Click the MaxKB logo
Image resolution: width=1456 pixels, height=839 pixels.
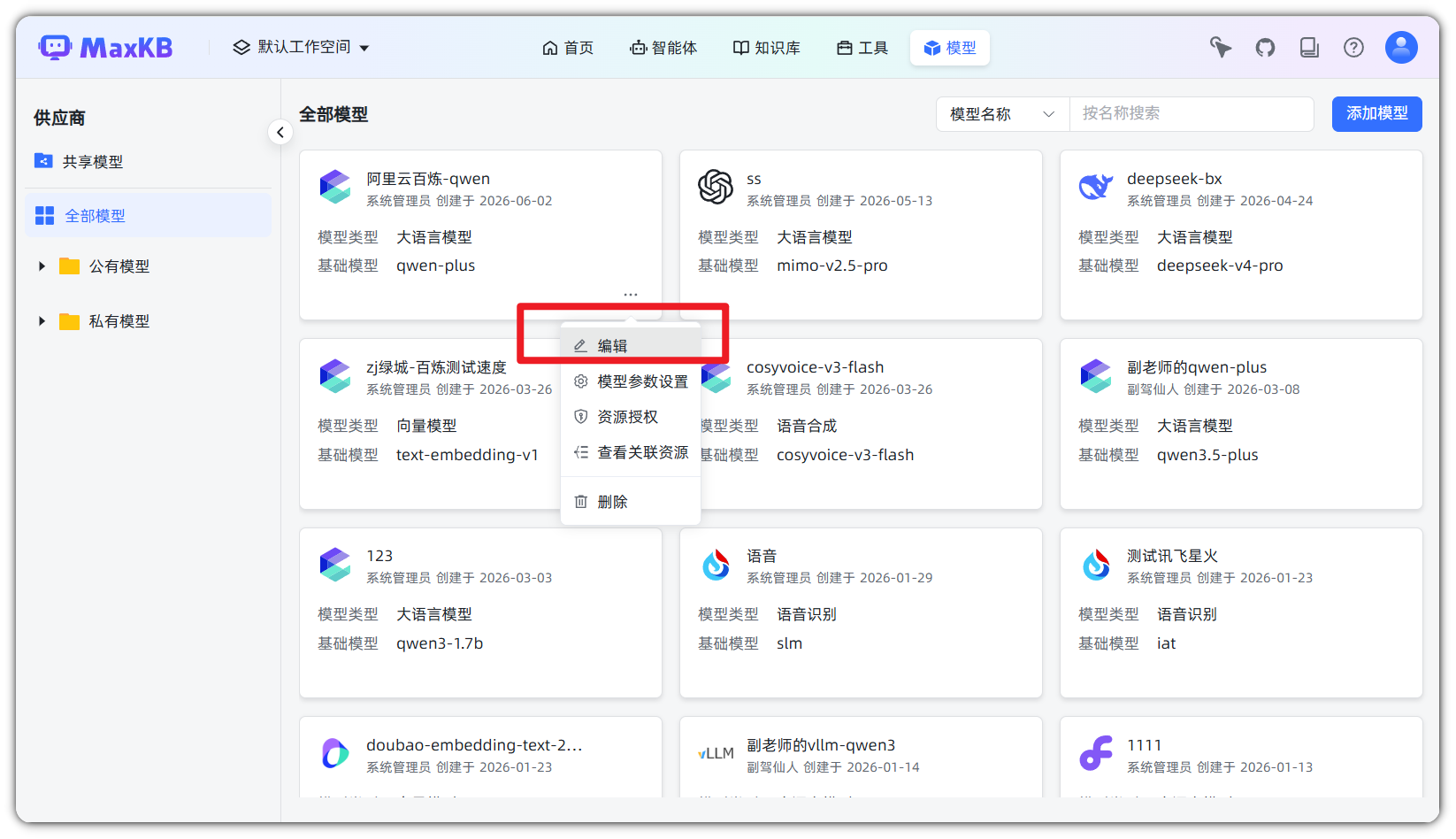pyautogui.click(x=105, y=48)
